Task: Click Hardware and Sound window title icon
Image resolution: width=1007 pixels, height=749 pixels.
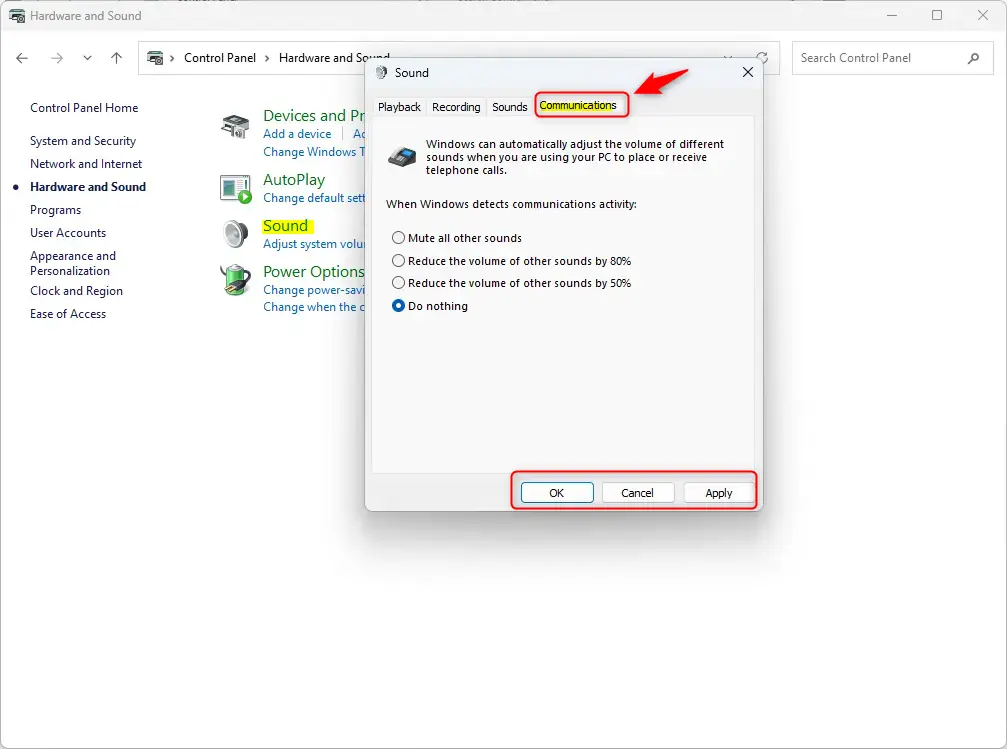Action: pos(17,15)
